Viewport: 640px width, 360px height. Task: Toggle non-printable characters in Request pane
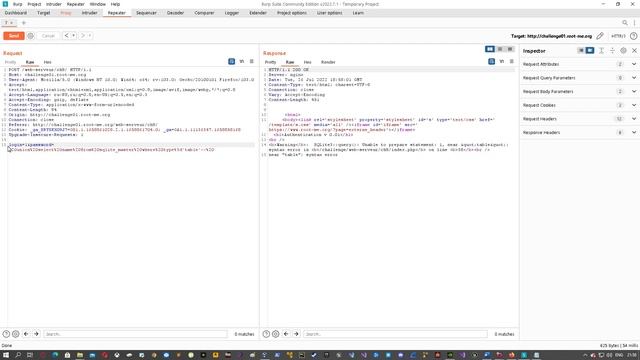[242, 61]
